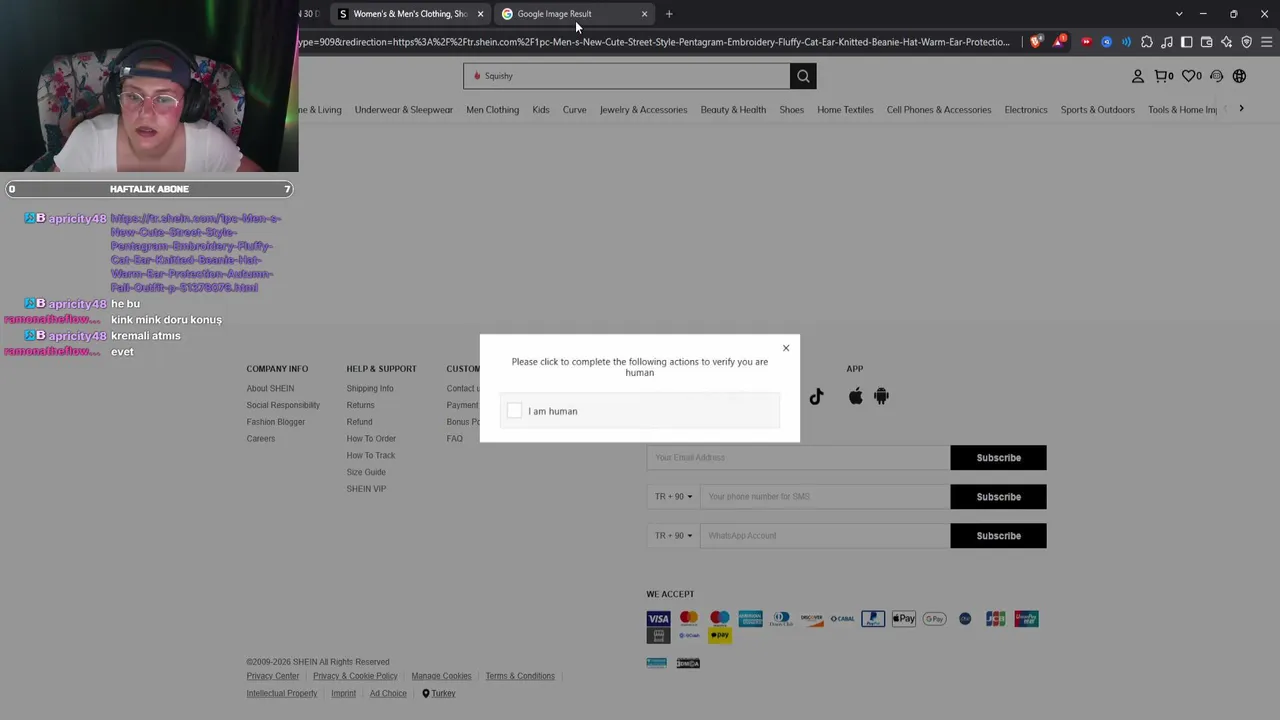Subscribe with the SMS phone number button
The width and height of the screenshot is (1280, 720).
(998, 497)
